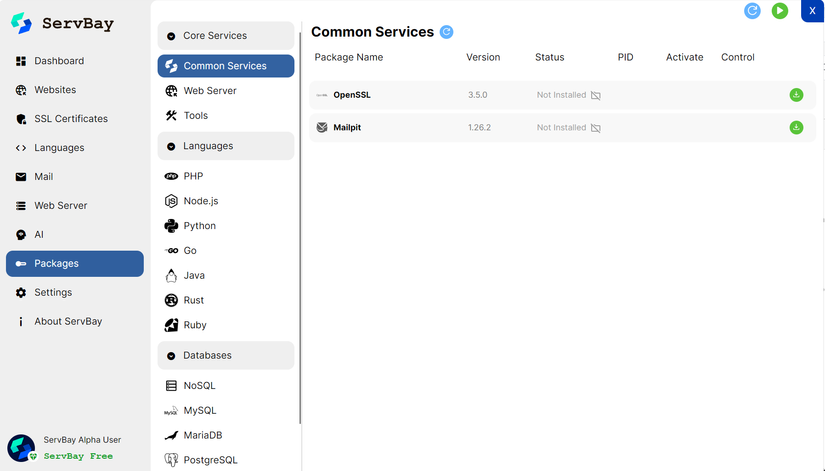
Task: Click the Ruby gem icon
Action: tap(171, 325)
